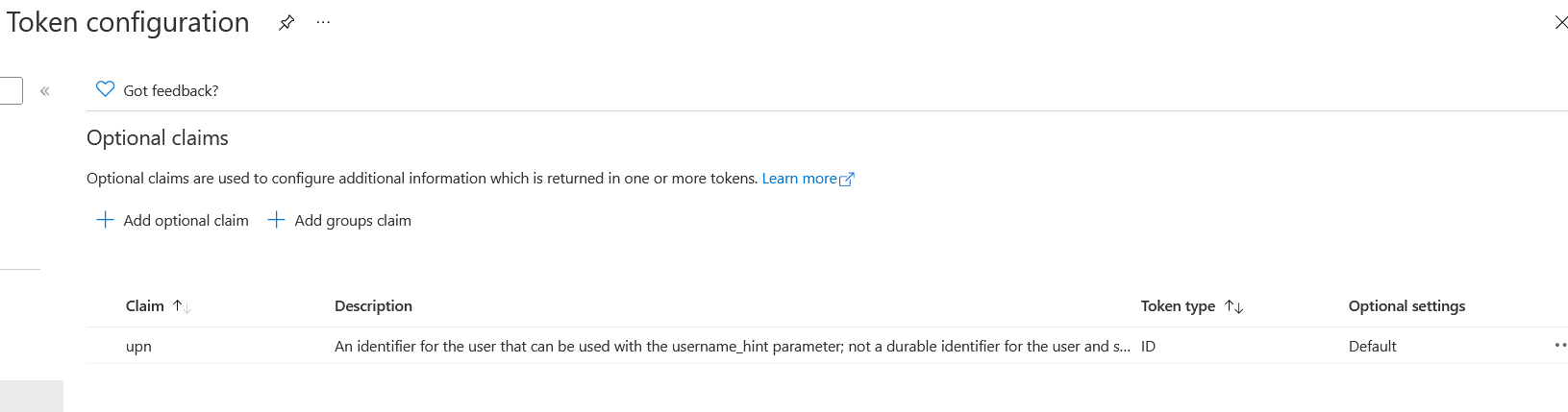Open the Learn more link
The width and height of the screenshot is (1568, 412).
799,179
